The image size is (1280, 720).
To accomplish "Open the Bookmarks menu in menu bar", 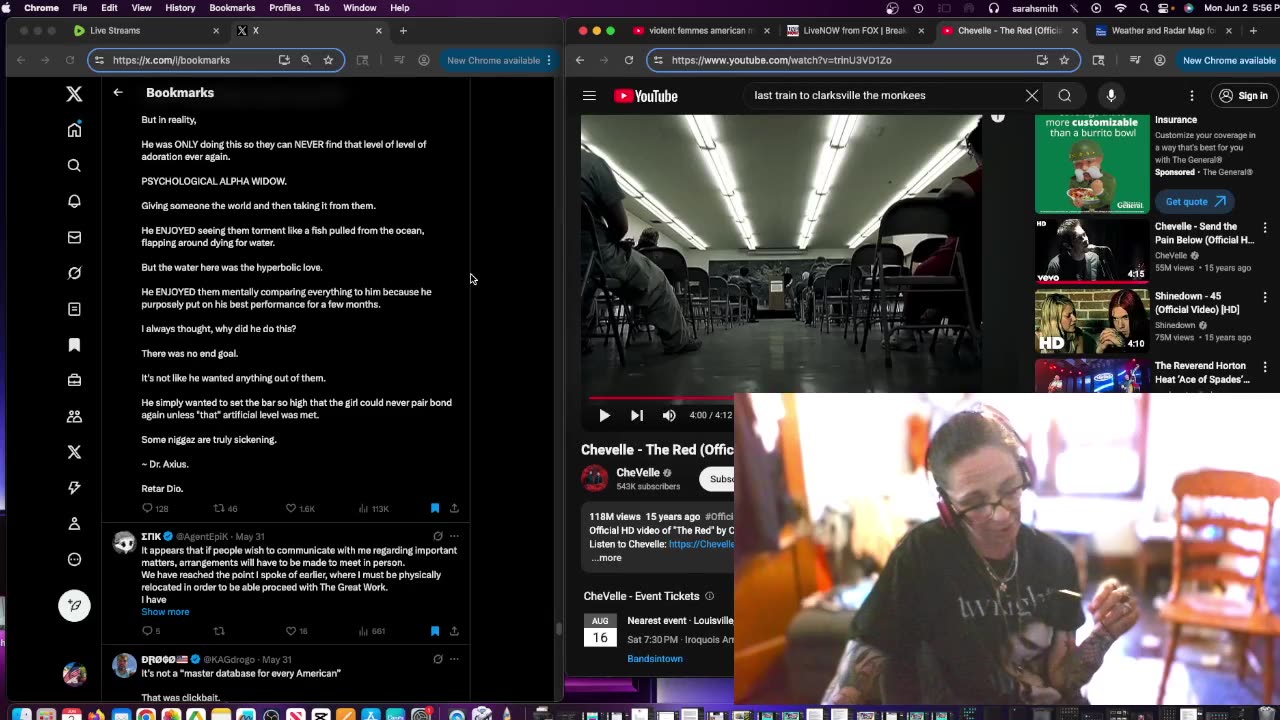I will [x=232, y=8].
